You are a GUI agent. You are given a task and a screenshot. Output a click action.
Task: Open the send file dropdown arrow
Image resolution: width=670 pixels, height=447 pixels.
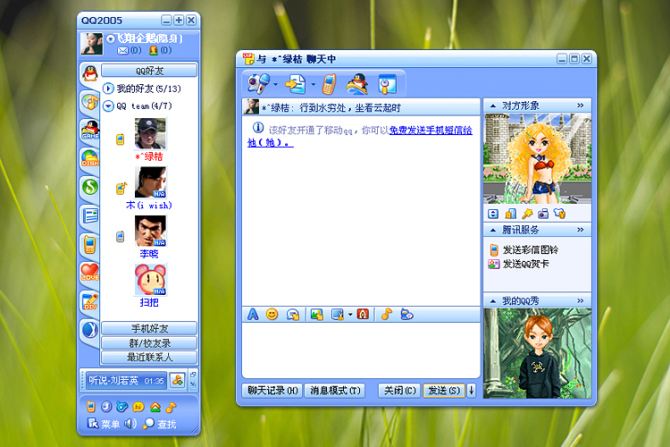(313, 84)
